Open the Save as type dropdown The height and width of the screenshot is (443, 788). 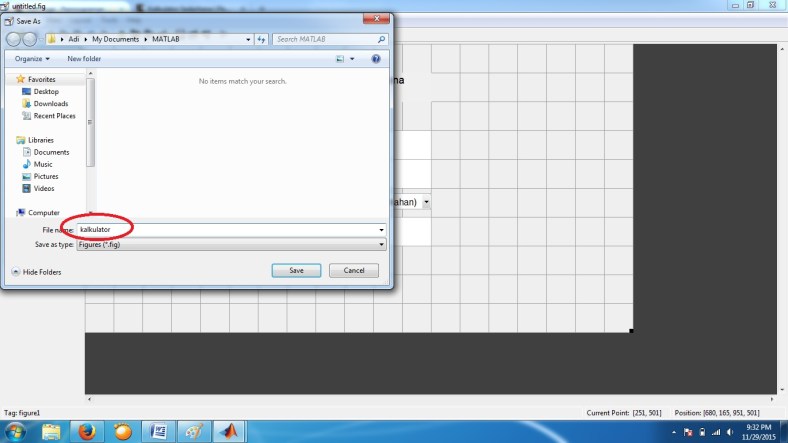coord(230,244)
